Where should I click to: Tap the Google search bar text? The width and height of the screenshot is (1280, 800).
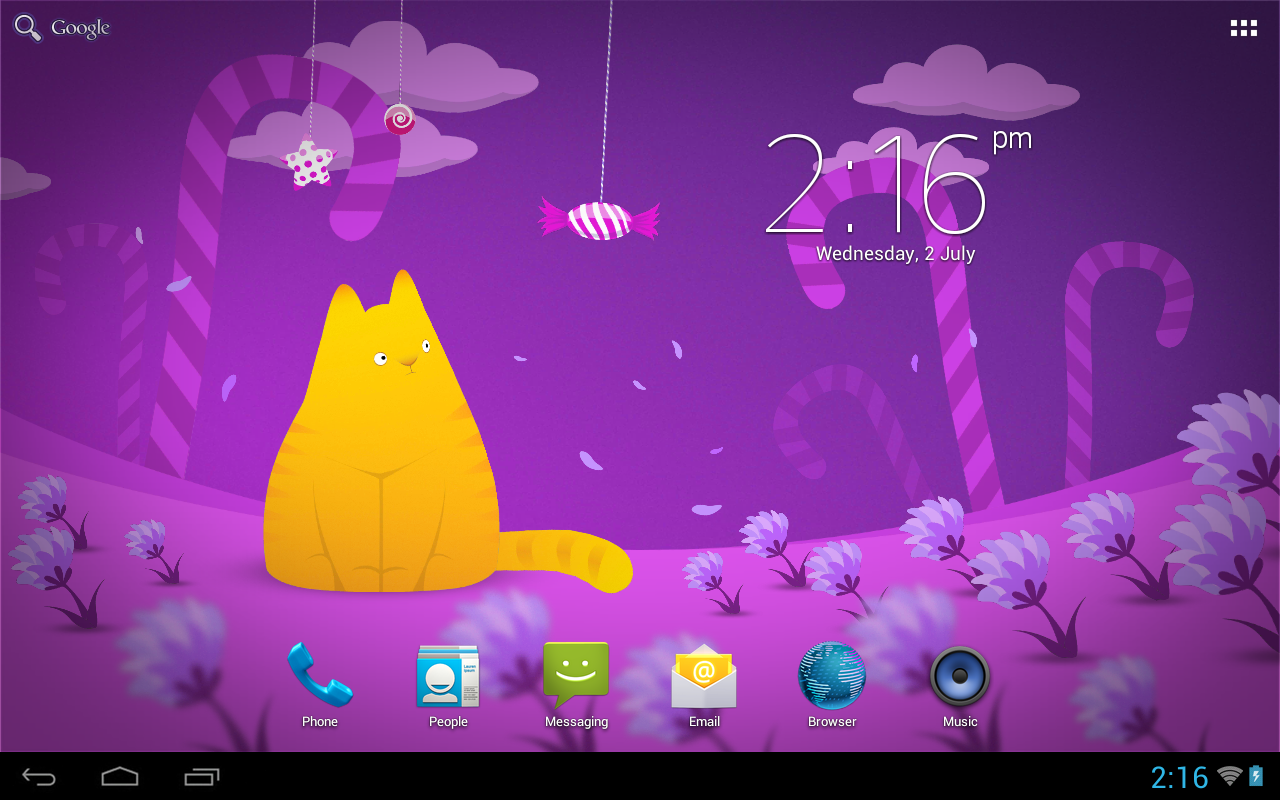(80, 28)
